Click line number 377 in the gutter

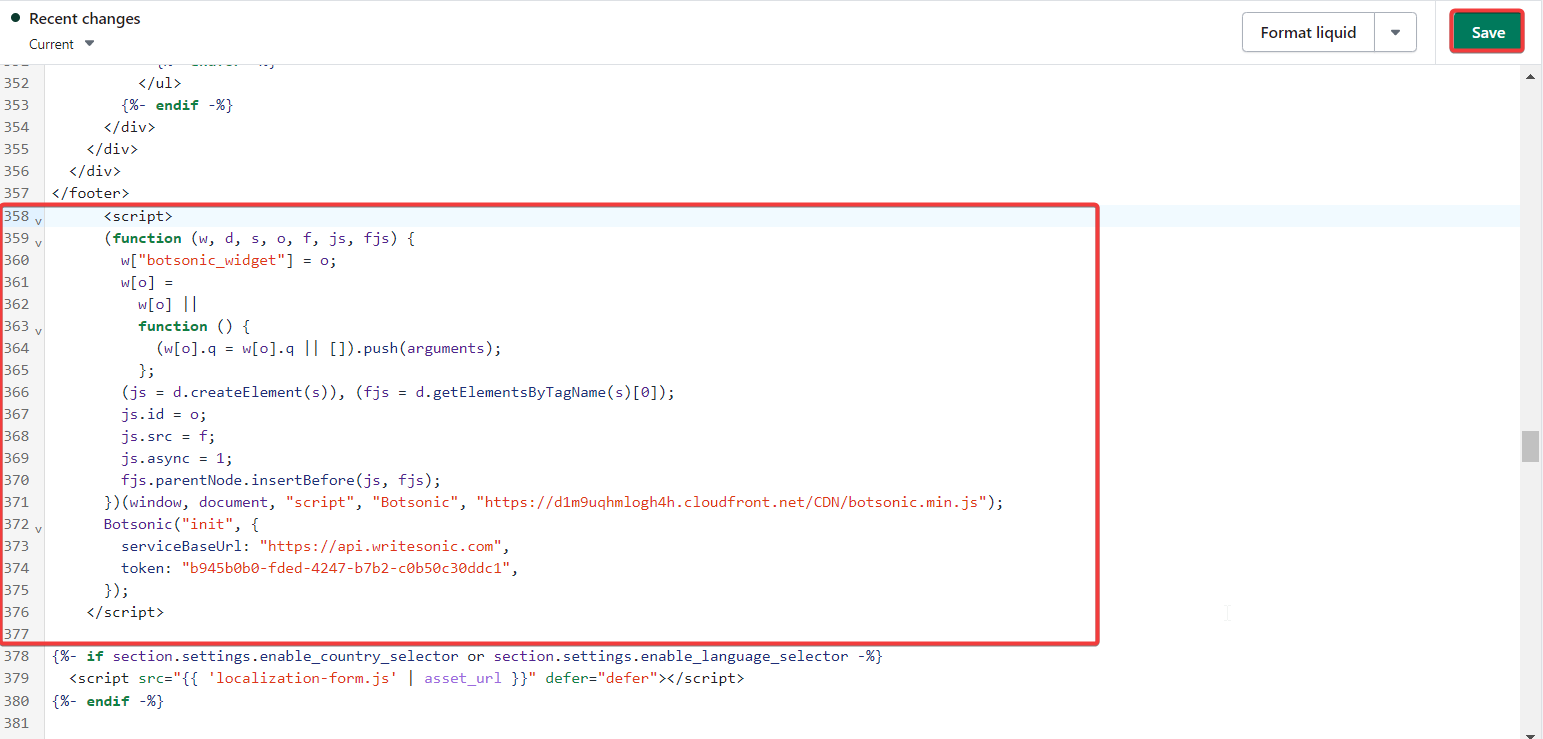coord(16,634)
